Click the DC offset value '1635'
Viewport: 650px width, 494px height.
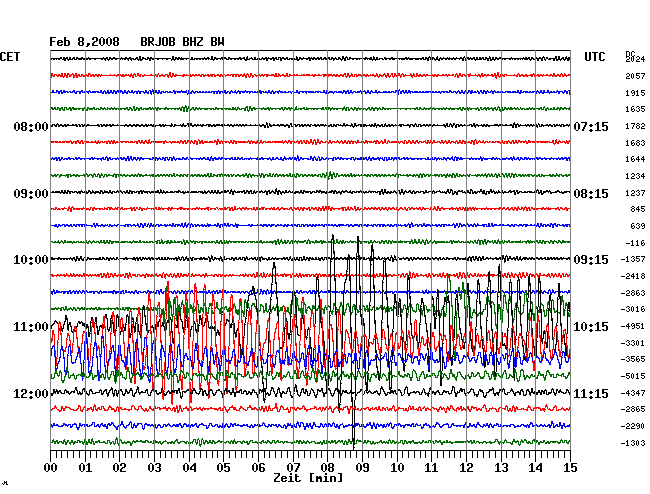point(635,109)
